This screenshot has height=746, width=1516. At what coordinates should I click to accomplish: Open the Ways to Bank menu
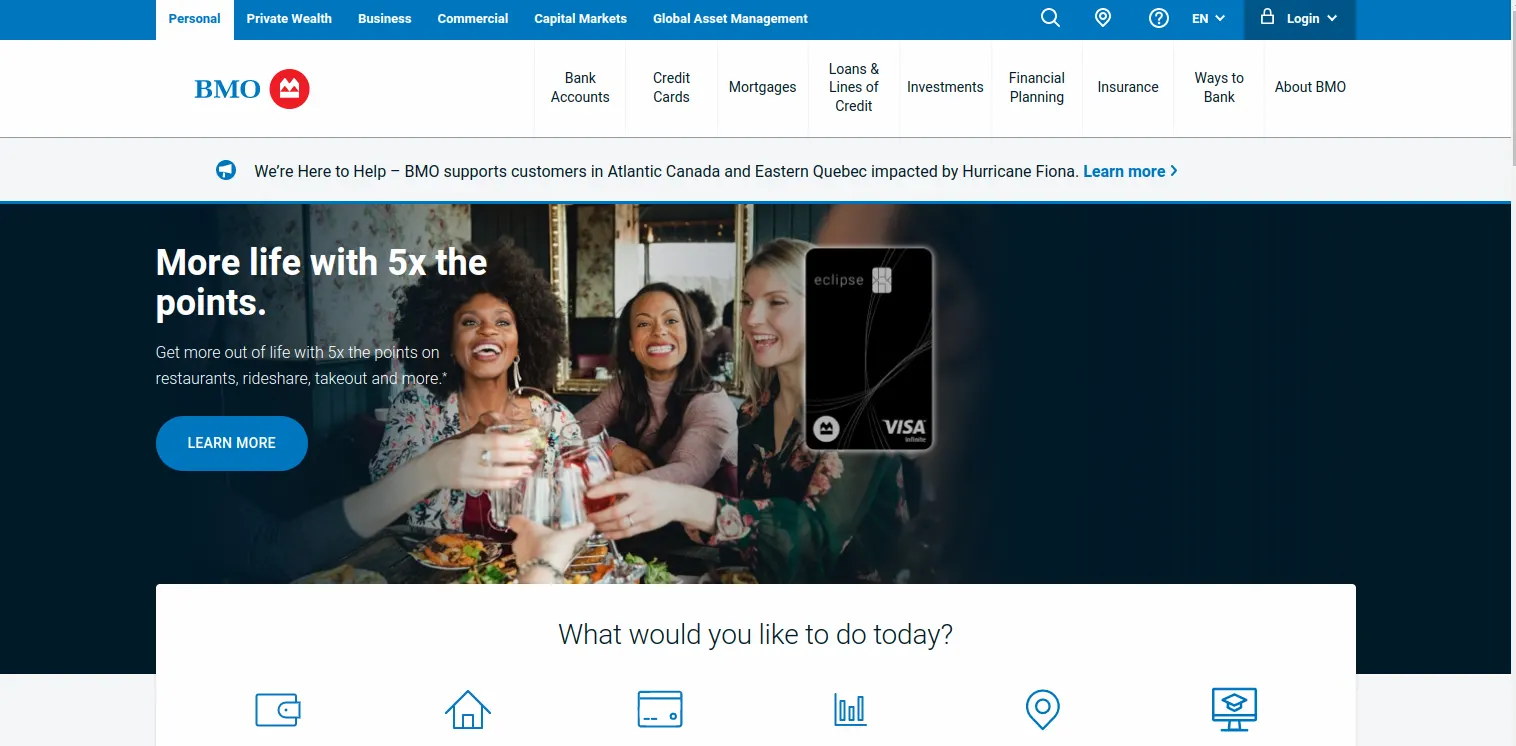pos(1219,88)
